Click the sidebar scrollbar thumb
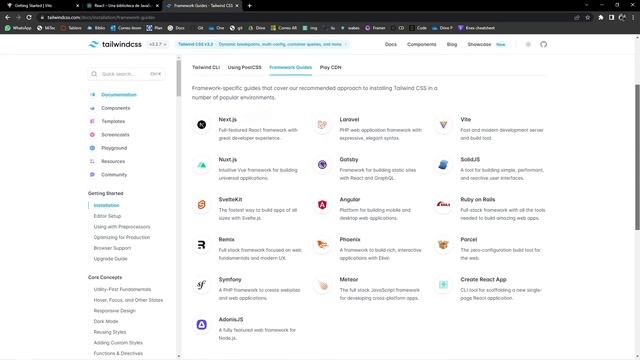 pyautogui.click(x=178, y=78)
